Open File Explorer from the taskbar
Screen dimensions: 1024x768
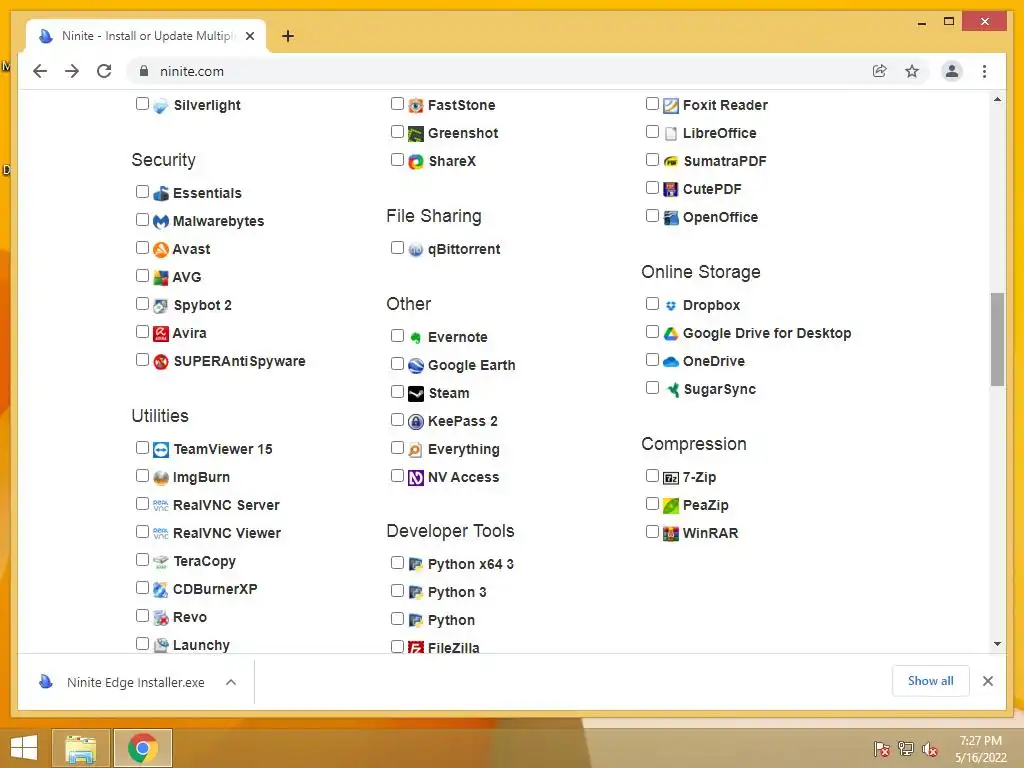(x=81, y=748)
